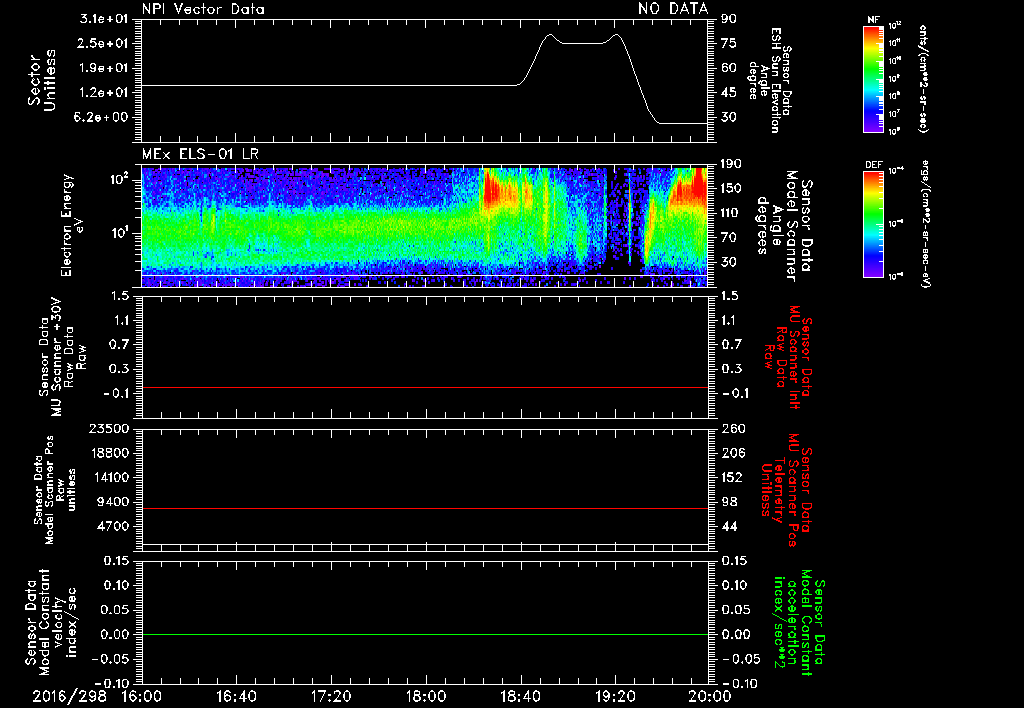This screenshot has height=708, width=1024.
Task: Click the 206 telemetry tick value
Action: tap(733, 453)
